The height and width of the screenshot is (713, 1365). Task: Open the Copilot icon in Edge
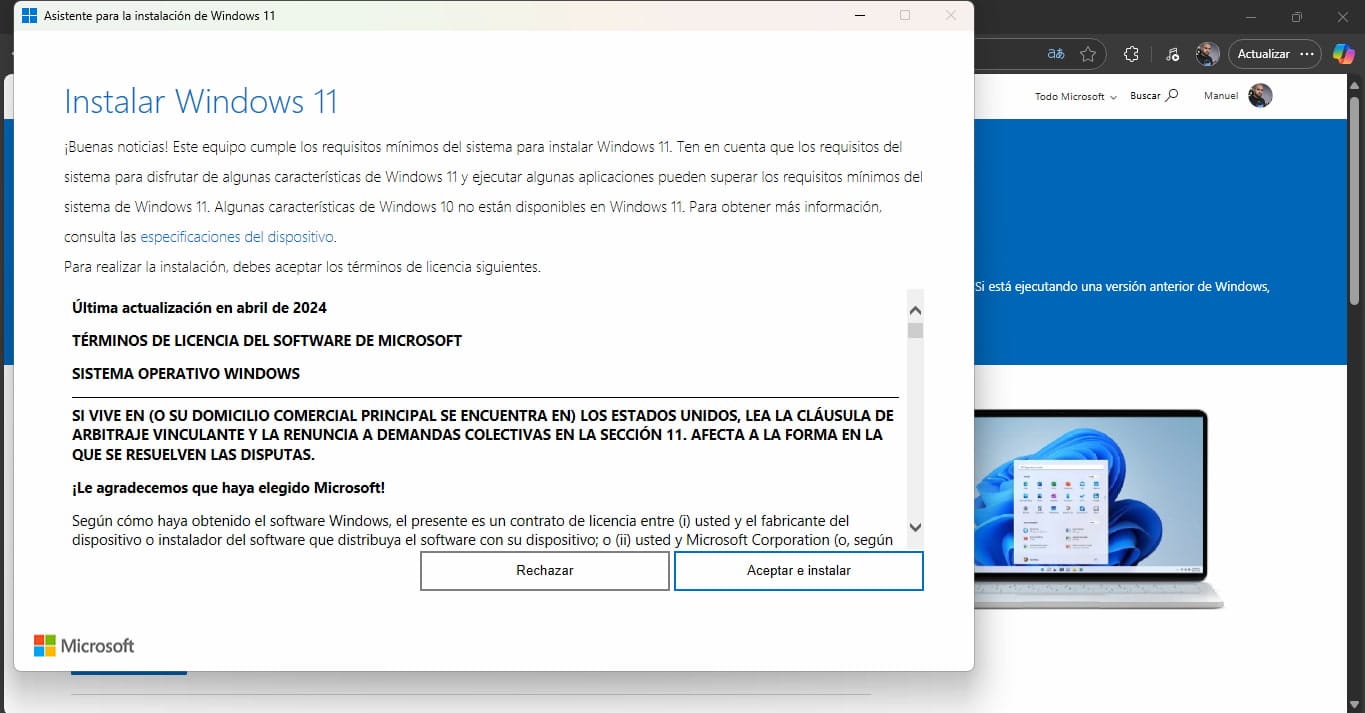tap(1342, 54)
